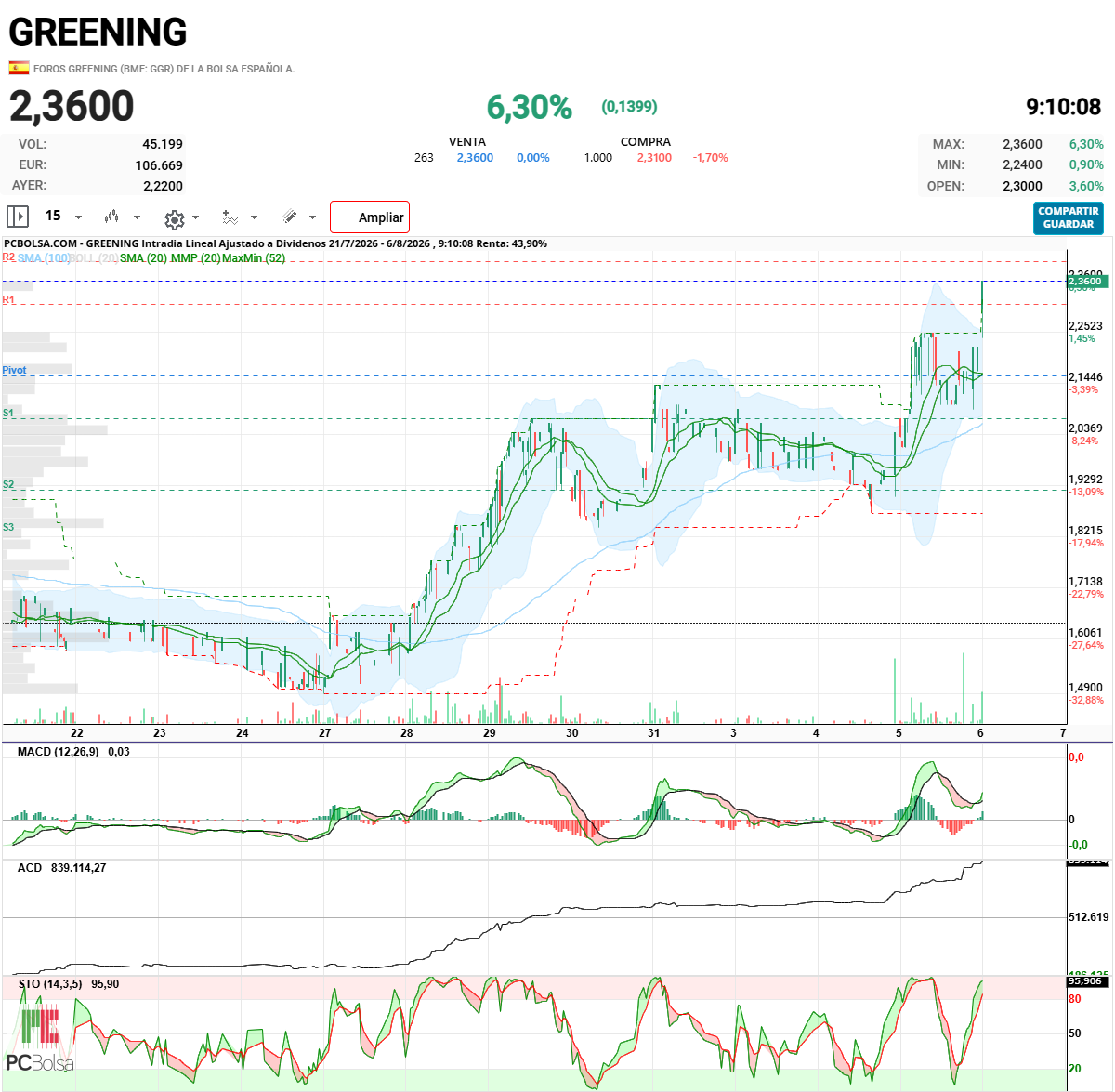This screenshot has width=1115, height=1092.
Task: Click the MaxMin (52) indicator label
Action: (x=254, y=257)
